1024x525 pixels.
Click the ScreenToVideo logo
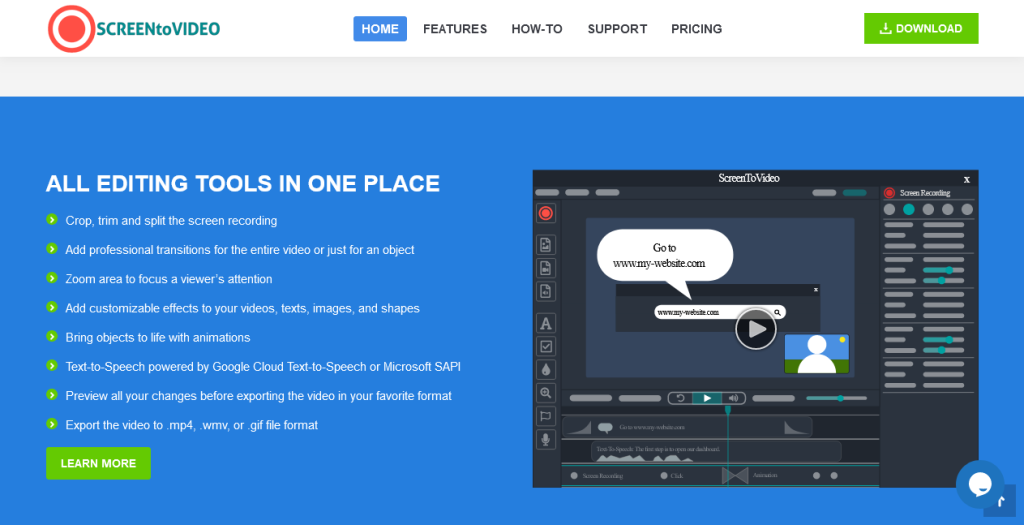click(x=134, y=29)
